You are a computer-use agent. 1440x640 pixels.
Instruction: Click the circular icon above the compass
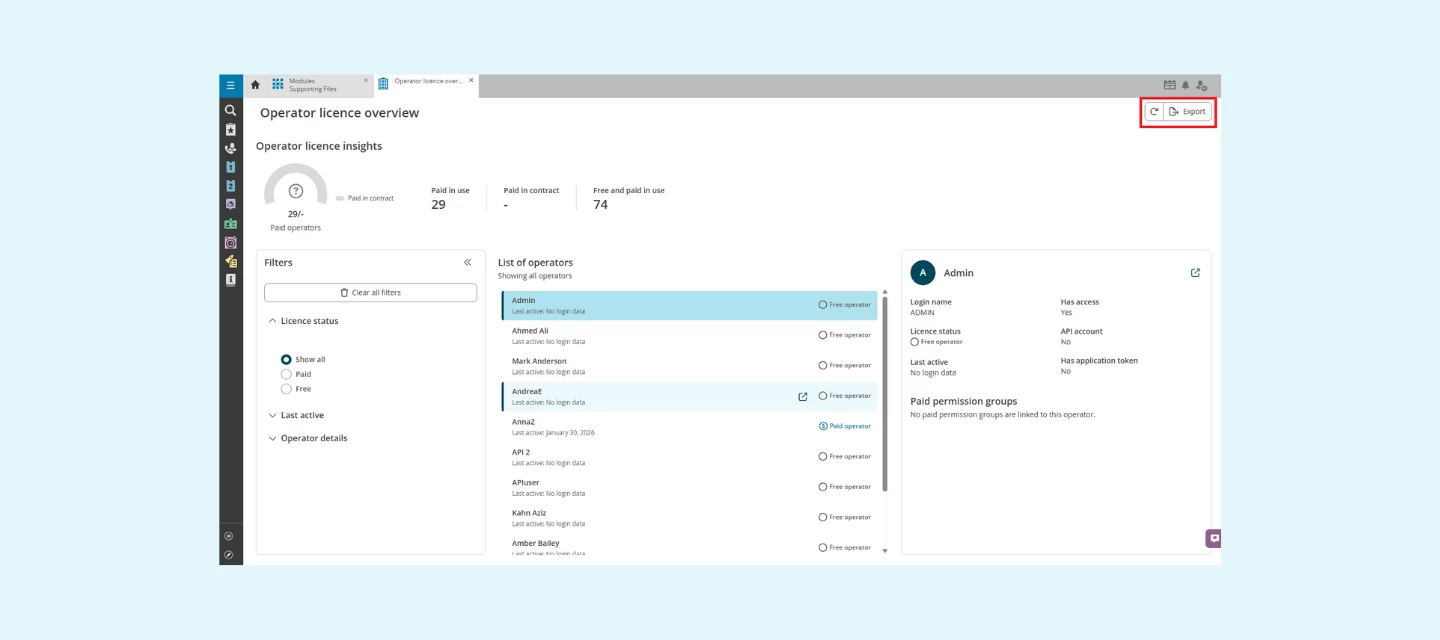(x=229, y=536)
